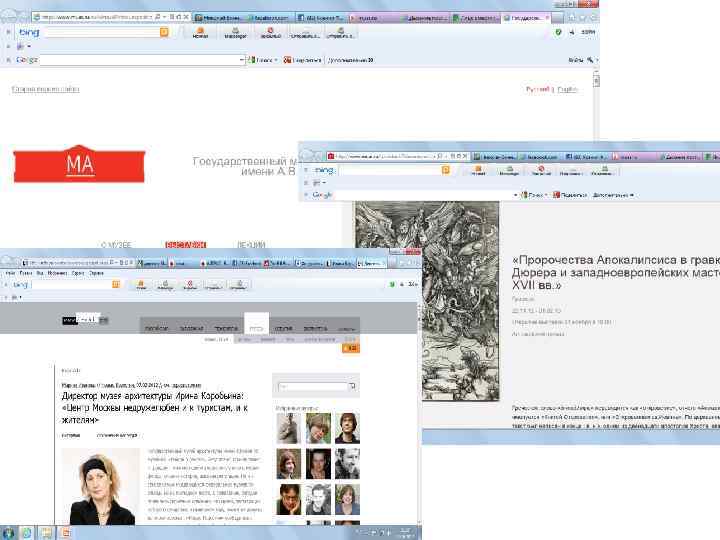Image resolution: width=720 pixels, height=540 pixels.
Task: Click the red circle toolbar icon in the bottom-left window
Action: (x=190, y=285)
